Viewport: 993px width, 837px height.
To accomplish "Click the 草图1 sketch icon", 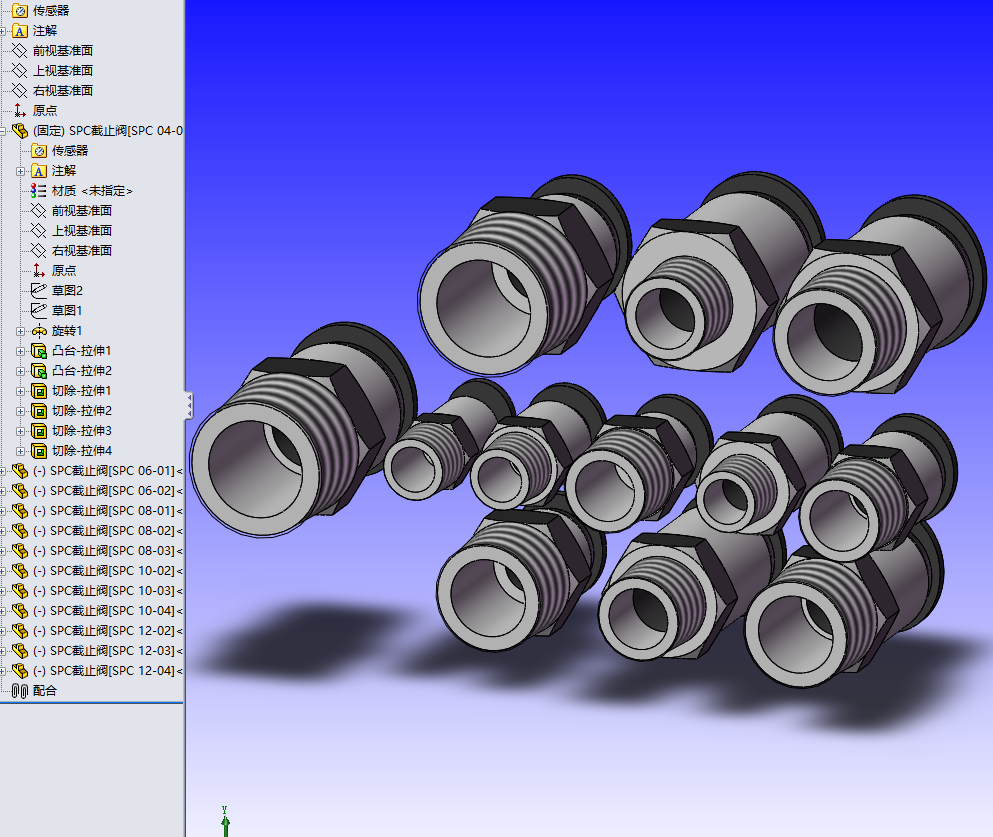I will tap(39, 311).
